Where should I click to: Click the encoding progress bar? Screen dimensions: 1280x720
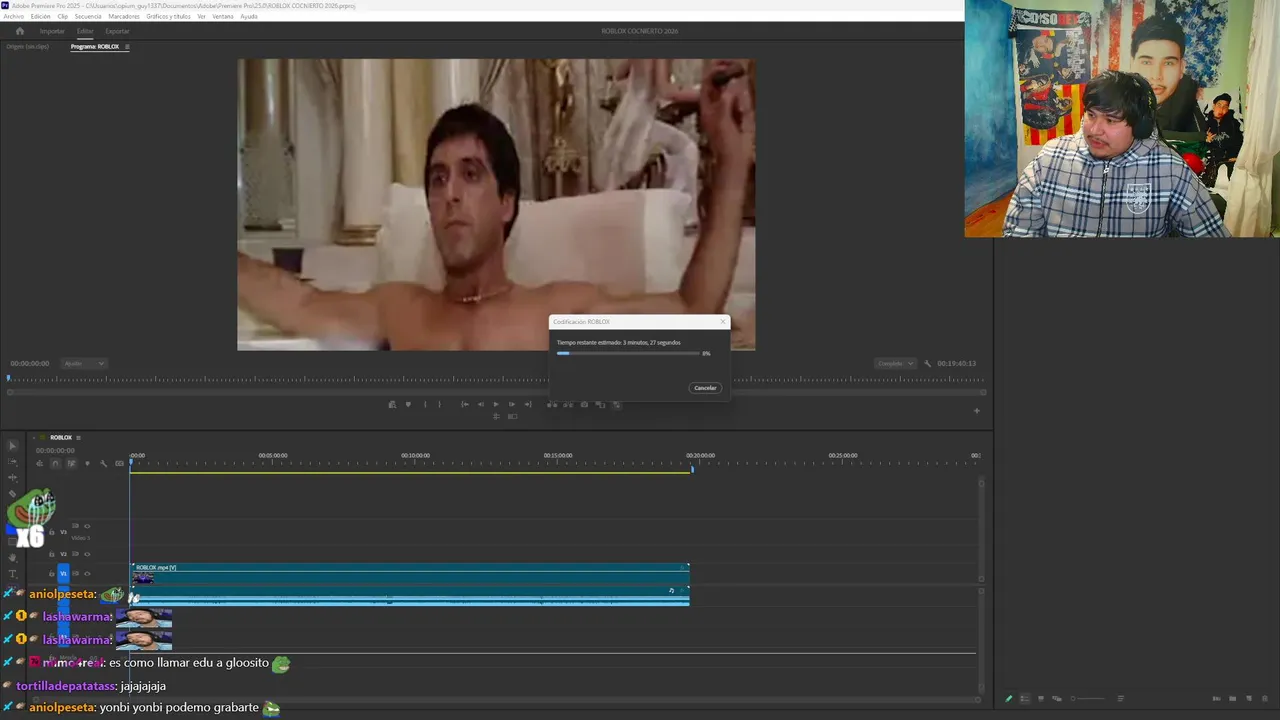(628, 353)
